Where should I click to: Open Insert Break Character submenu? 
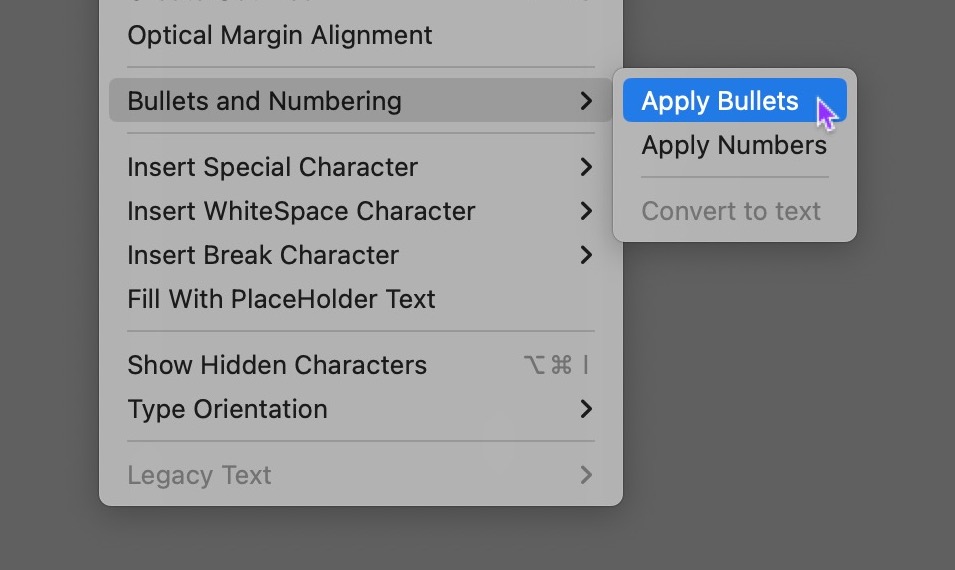263,255
